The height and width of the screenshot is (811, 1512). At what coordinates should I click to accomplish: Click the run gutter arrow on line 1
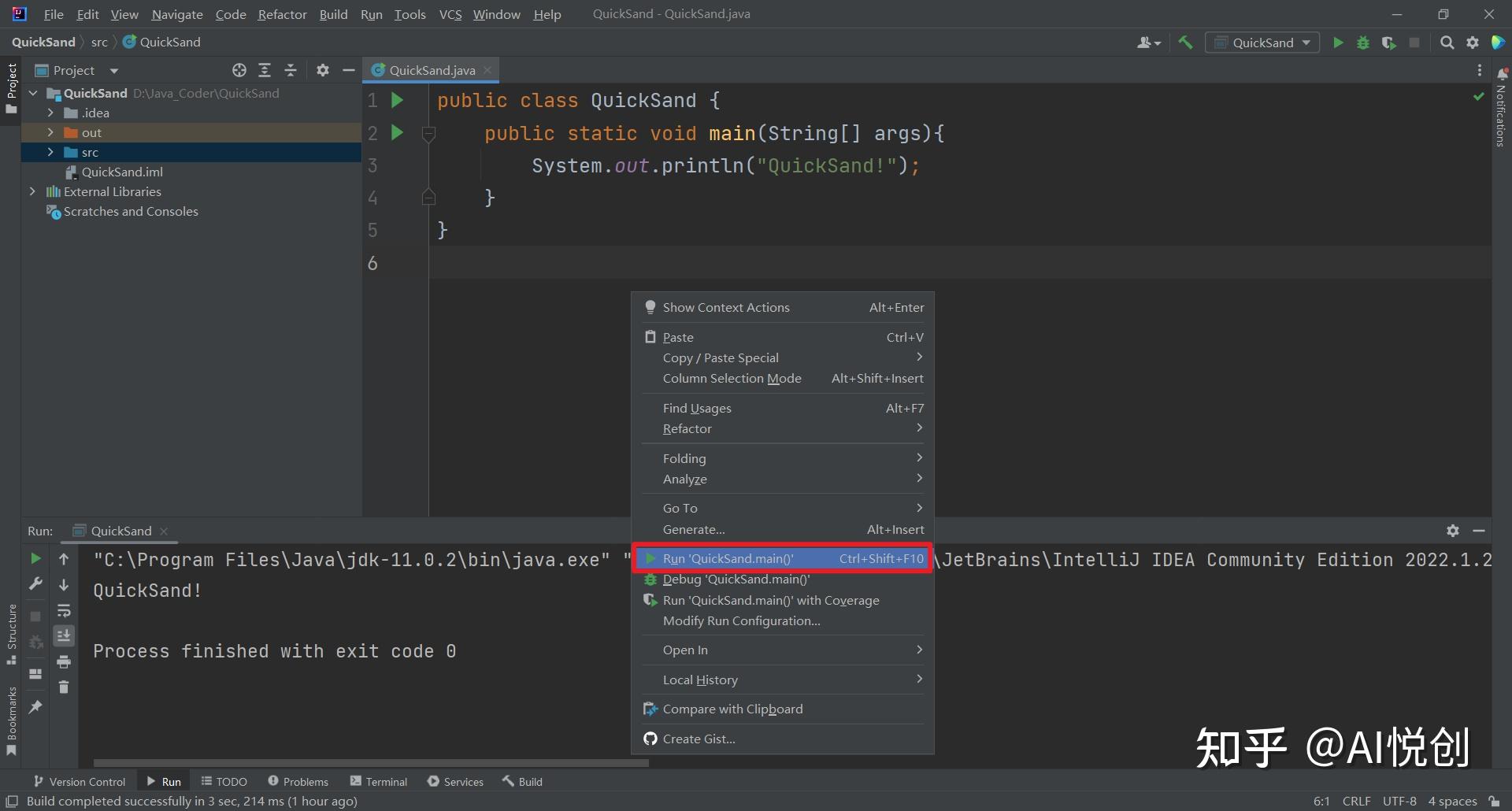pos(398,100)
